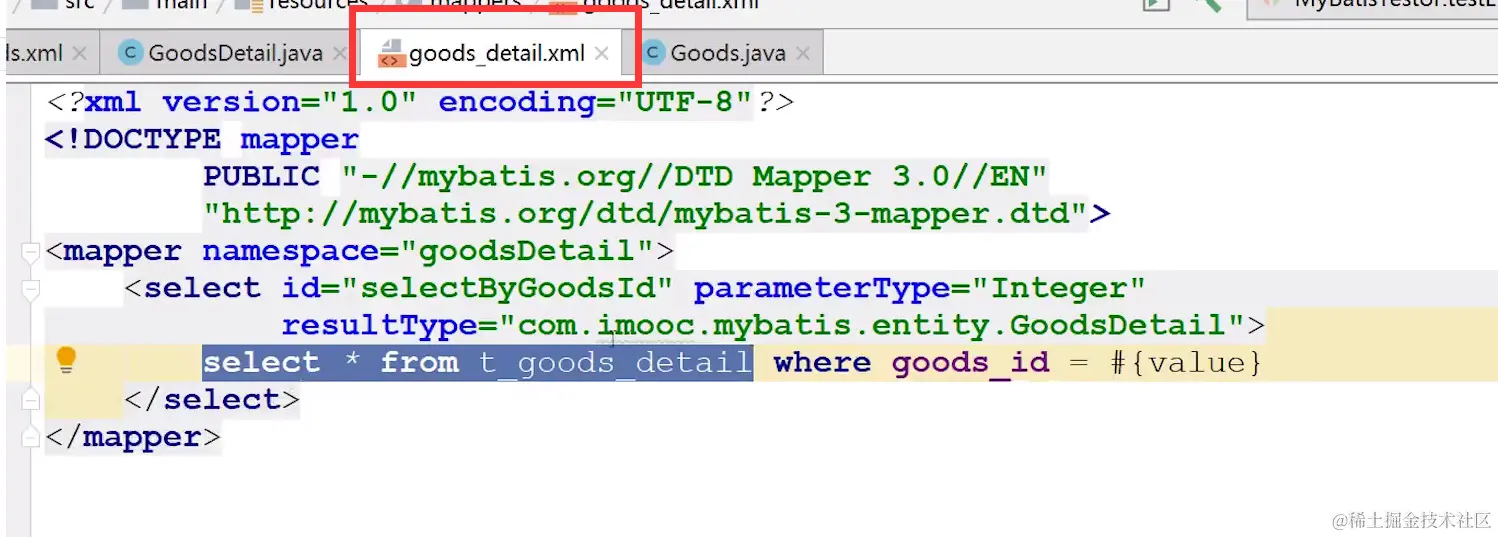Screen dimensions: 1498x537
Task: Collapse the opening mapper tag fold marker
Action: click(31, 251)
